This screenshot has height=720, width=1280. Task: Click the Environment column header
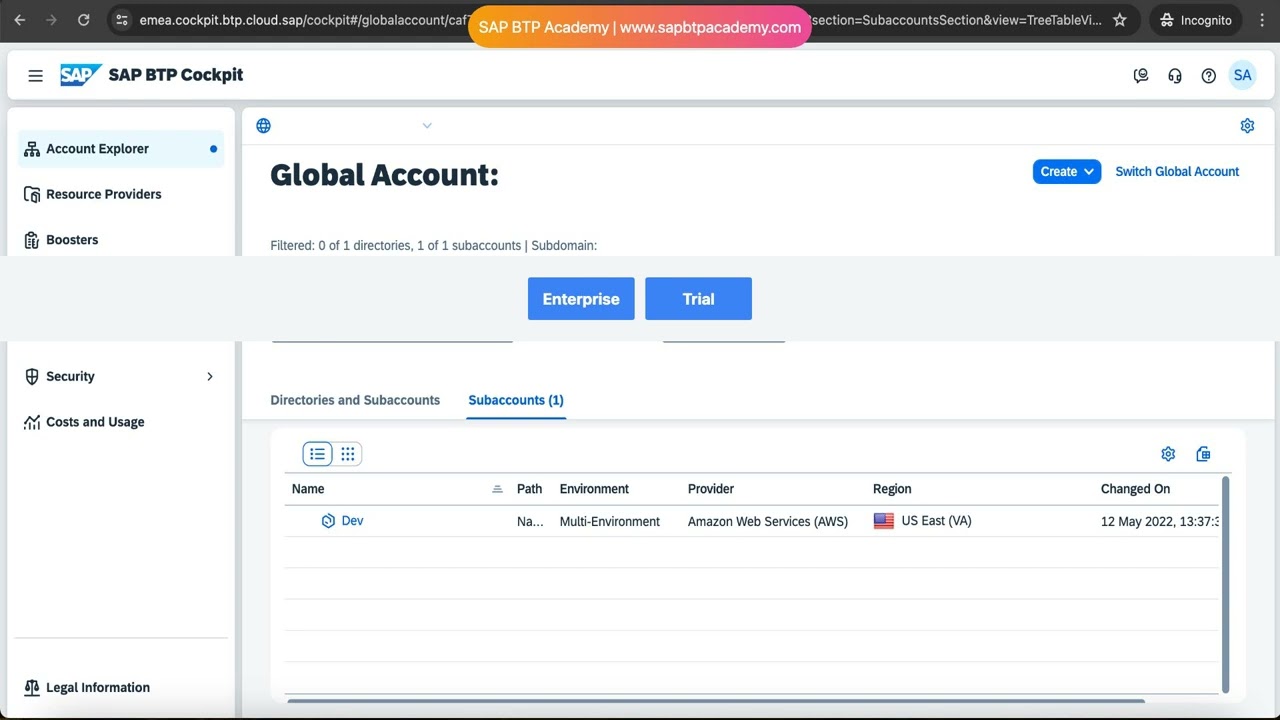(x=594, y=489)
